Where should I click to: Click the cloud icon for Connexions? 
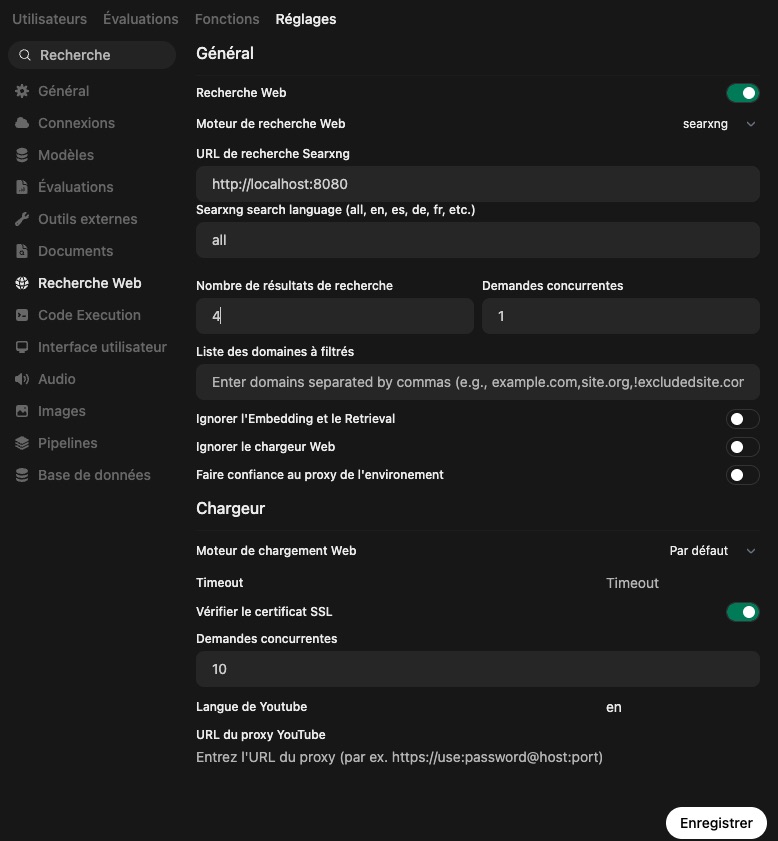pos(22,123)
